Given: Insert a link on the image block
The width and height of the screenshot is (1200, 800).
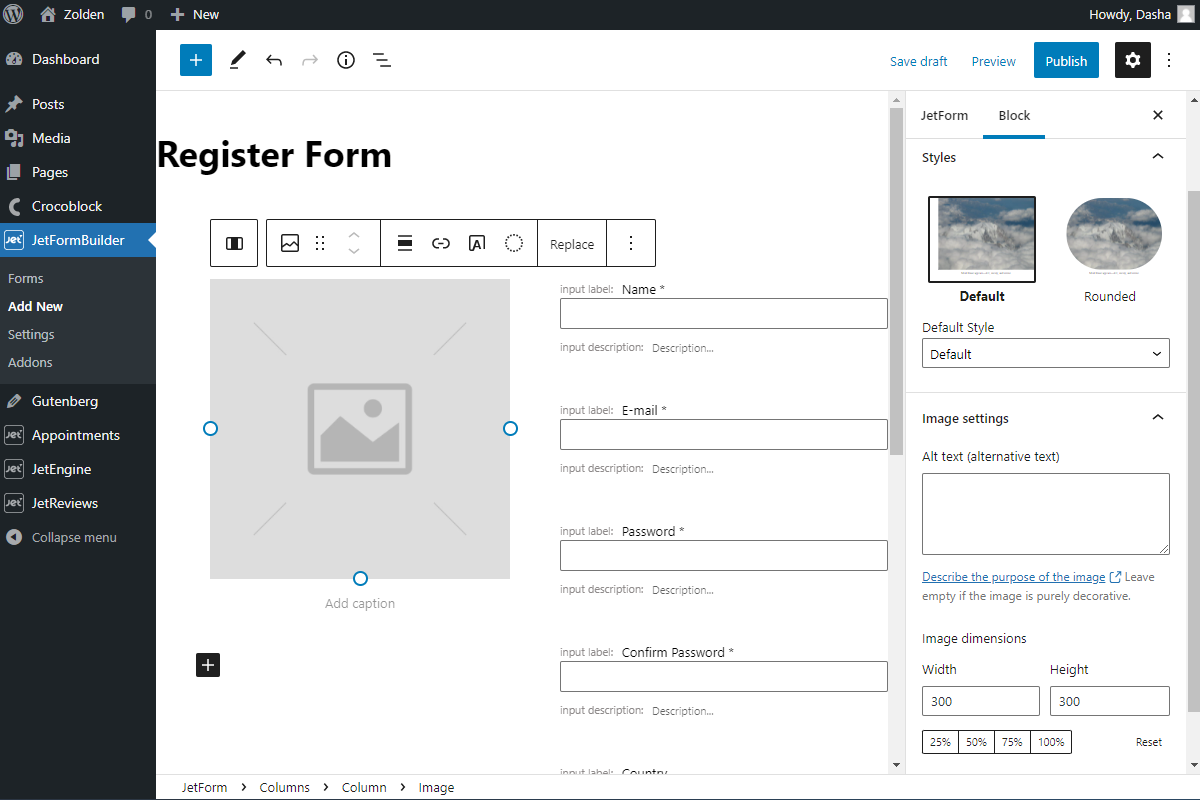Looking at the screenshot, I should pyautogui.click(x=441, y=243).
